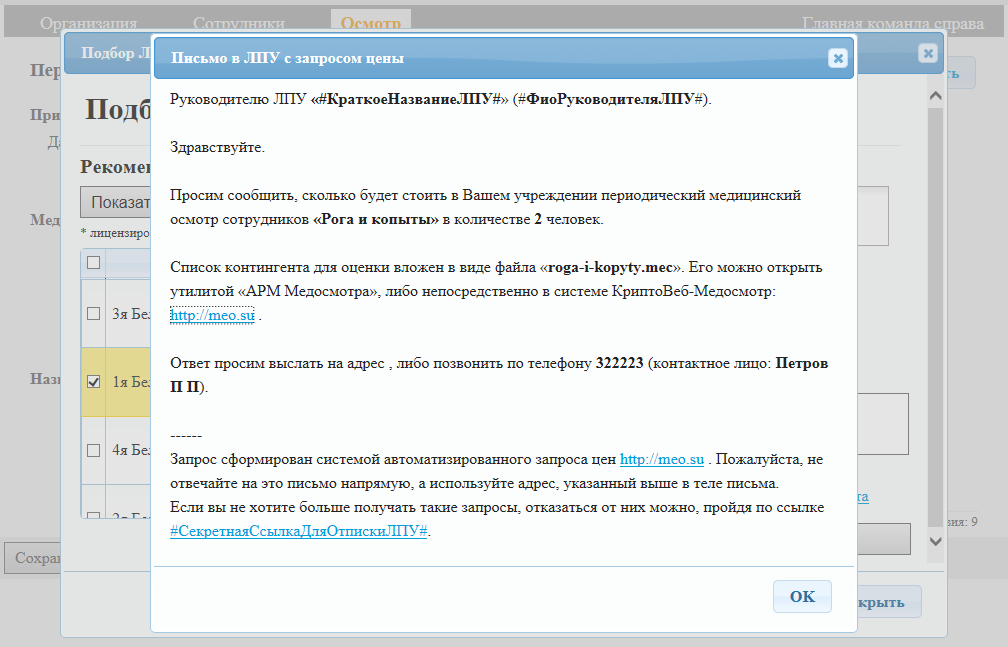Toggle the select-all checkbox in the table header
This screenshot has height=647, width=1008.
[94, 263]
